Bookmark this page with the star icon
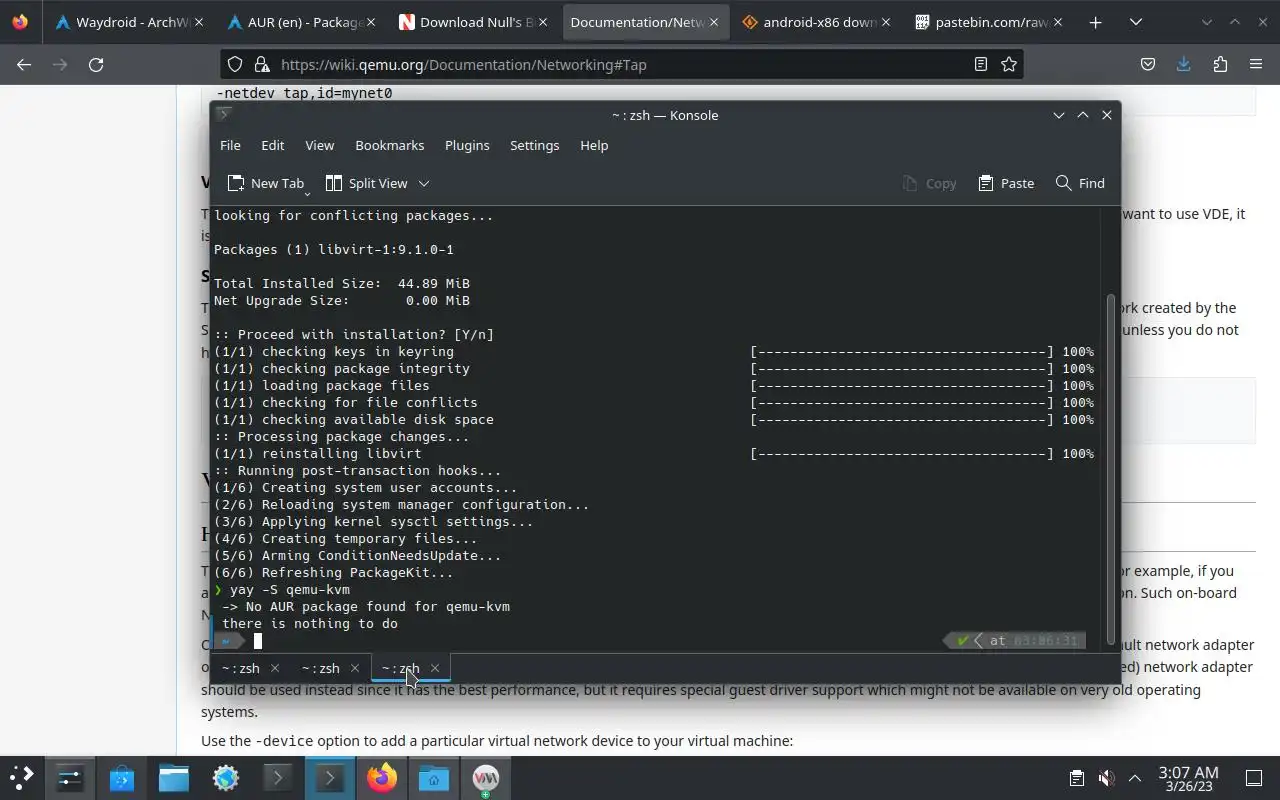This screenshot has height=800, width=1280. coord(1009,64)
